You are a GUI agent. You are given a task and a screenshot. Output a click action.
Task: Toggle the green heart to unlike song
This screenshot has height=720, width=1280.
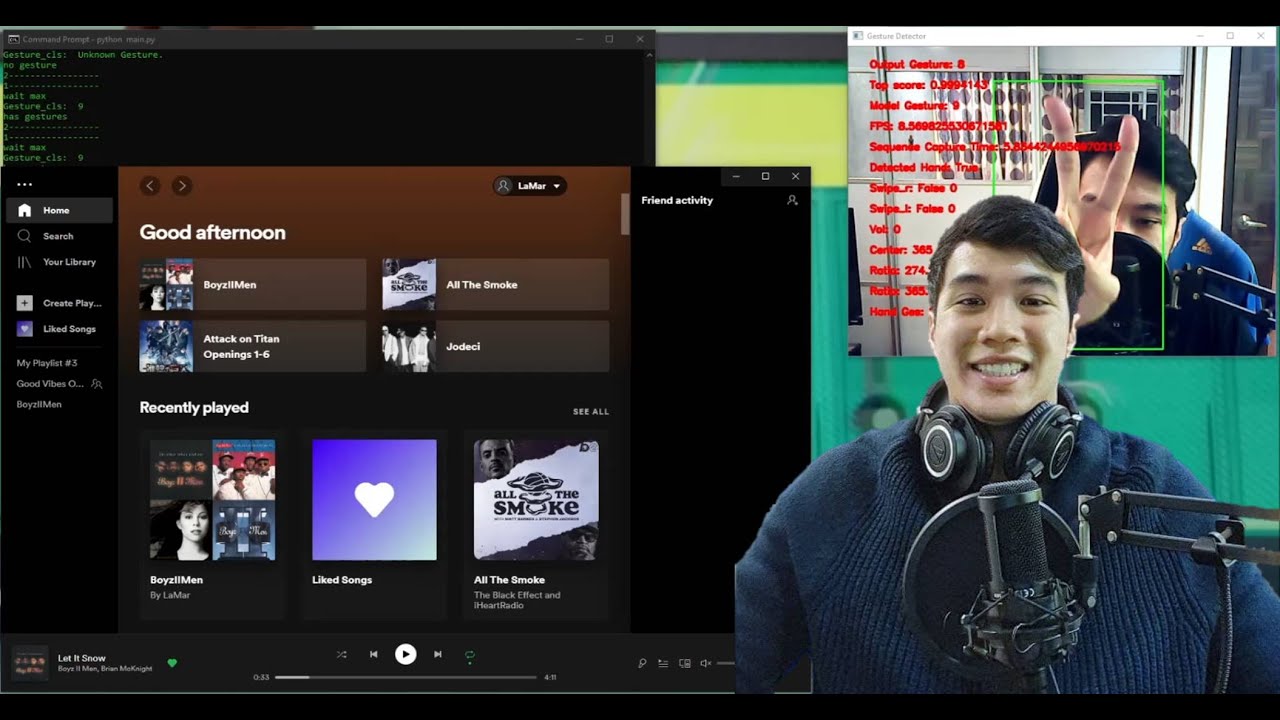pyautogui.click(x=172, y=662)
